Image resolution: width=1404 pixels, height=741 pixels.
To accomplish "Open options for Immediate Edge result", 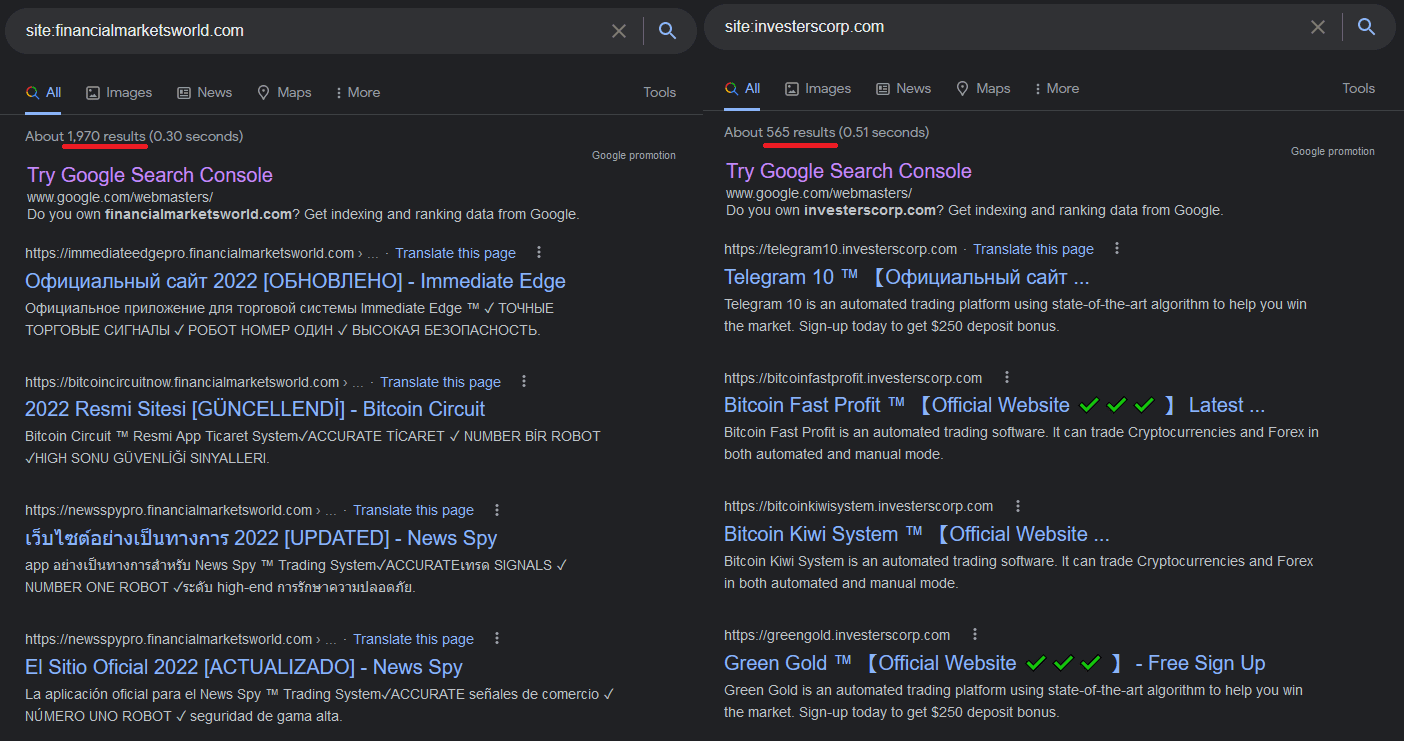I will coord(539,253).
